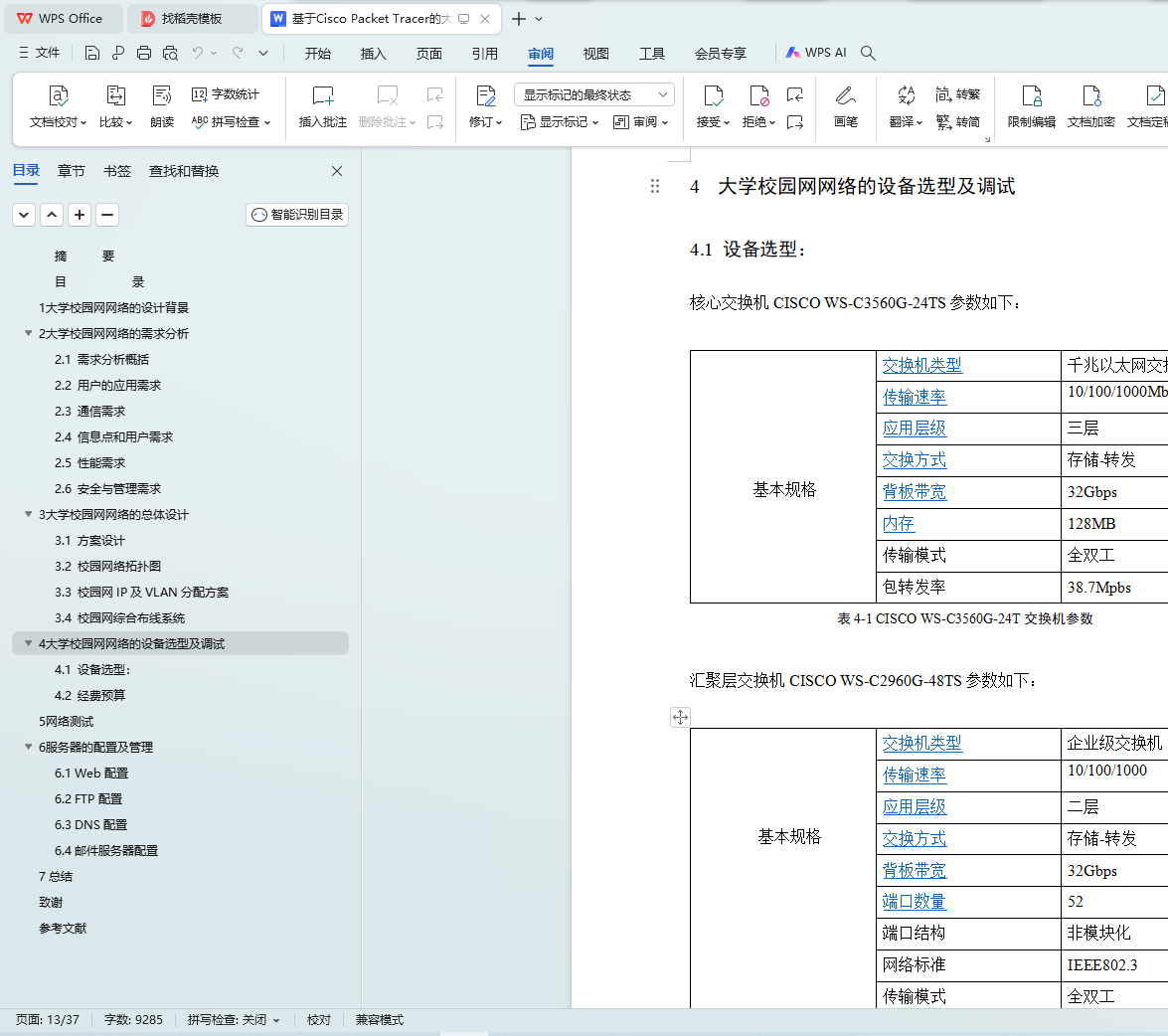Go to 6.3 DNS 配置 in outline

[x=90, y=824]
